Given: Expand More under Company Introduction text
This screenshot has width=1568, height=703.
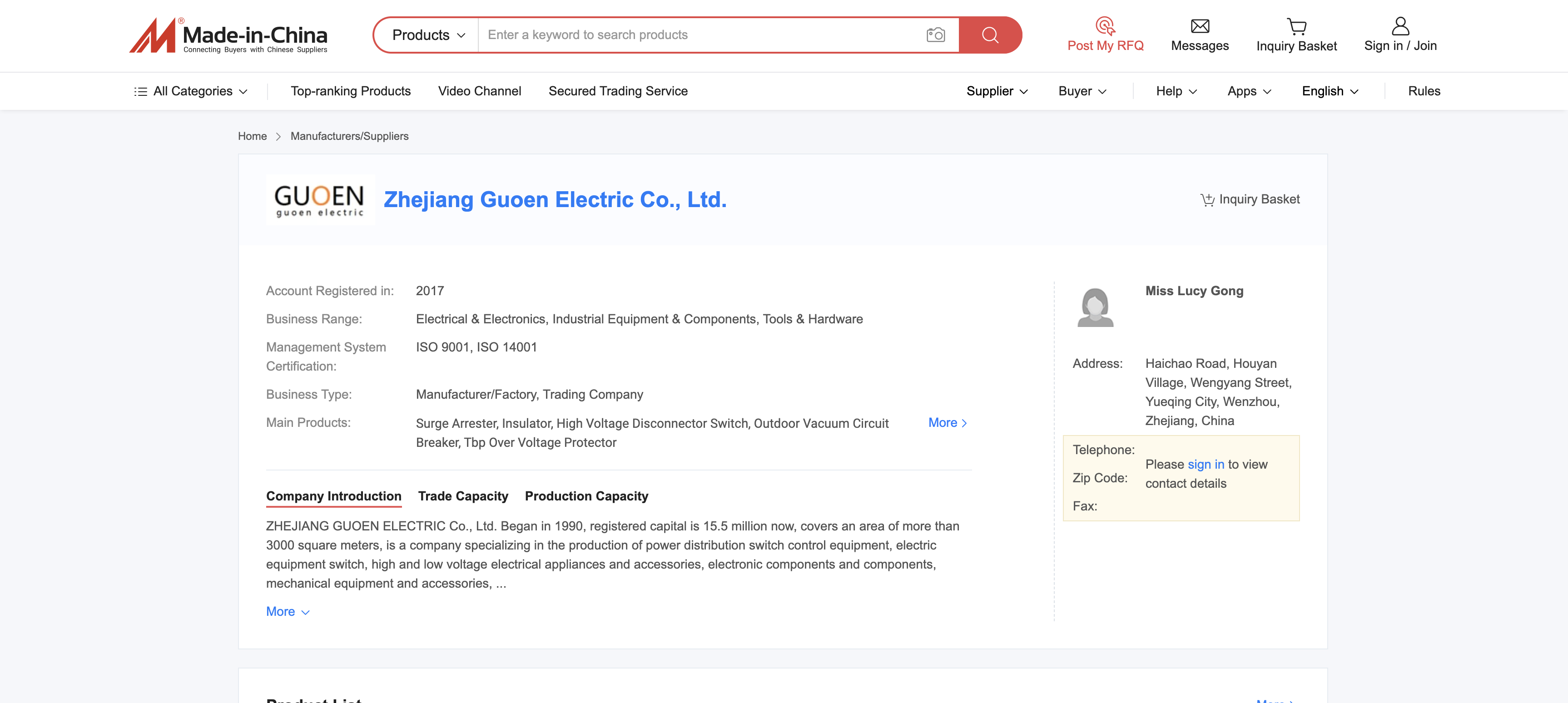Looking at the screenshot, I should coord(288,612).
